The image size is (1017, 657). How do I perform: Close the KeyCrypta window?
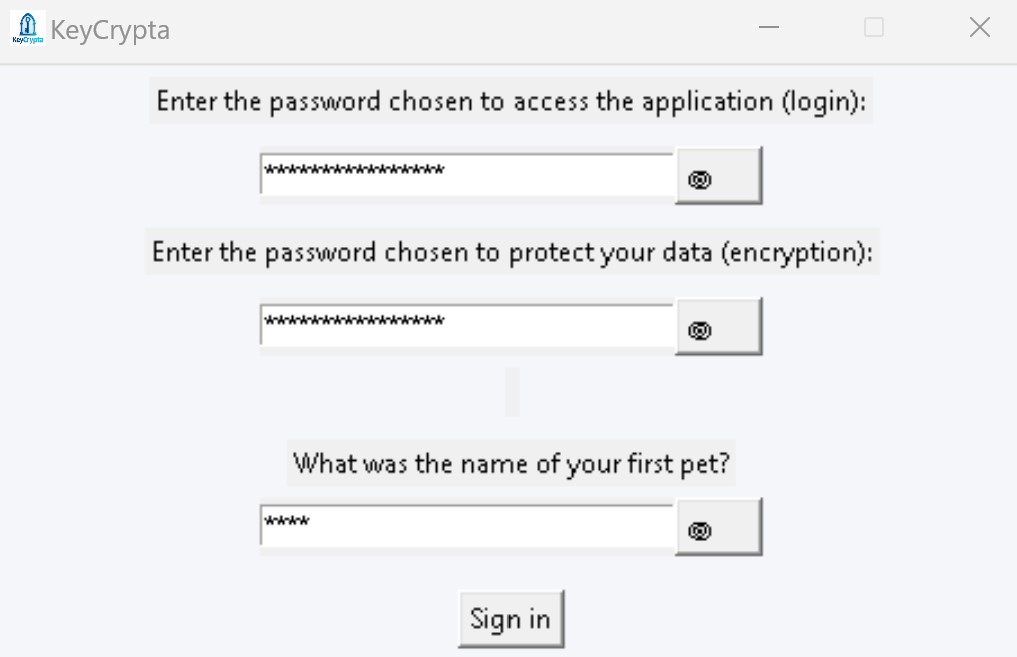(980, 28)
